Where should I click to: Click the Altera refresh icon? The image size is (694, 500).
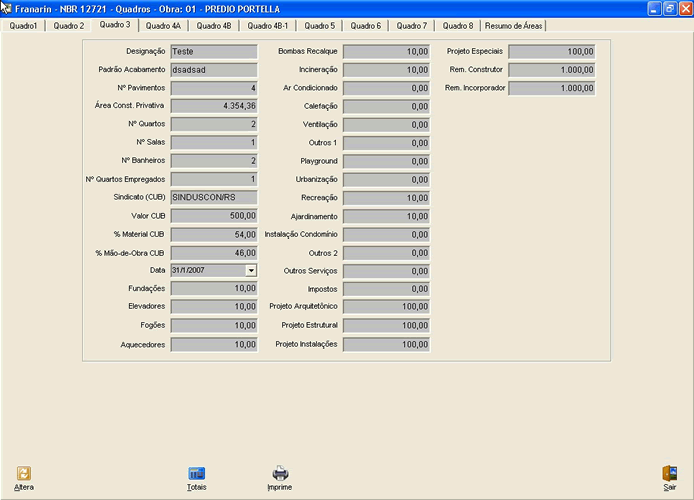[24, 473]
